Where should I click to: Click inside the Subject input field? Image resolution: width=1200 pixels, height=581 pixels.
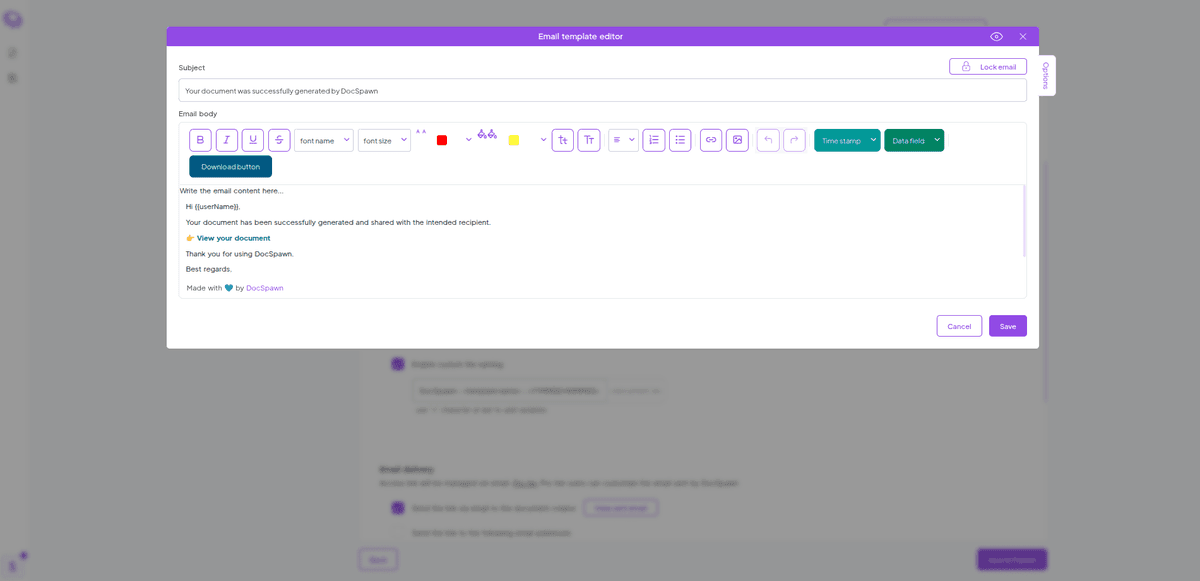pyautogui.click(x=600, y=89)
